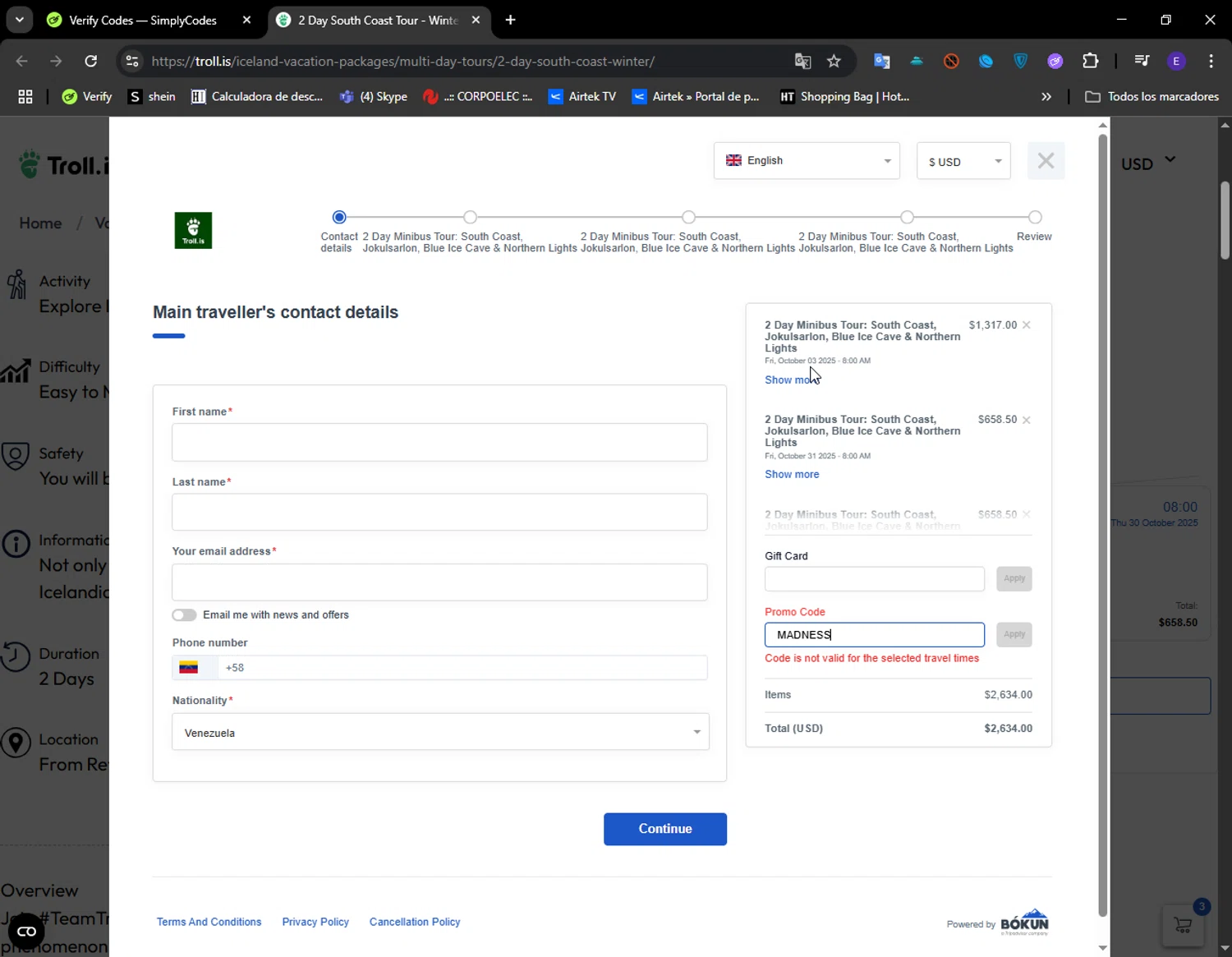Open Terms And Conditions link
Viewport: 1232px width, 957px height.
(x=209, y=922)
